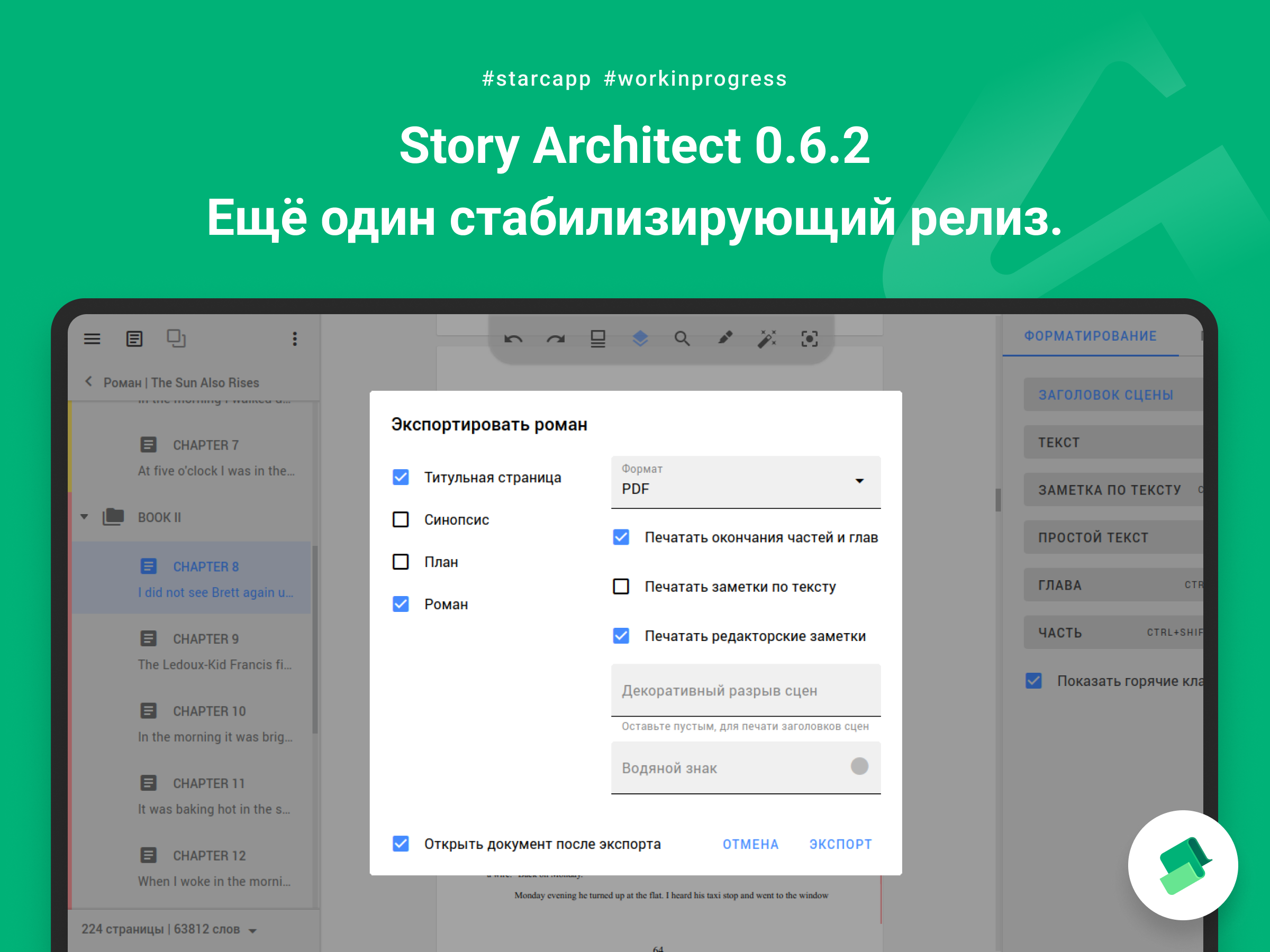
Task: Toggle the blue layers icon in toolbar
Action: coord(640,338)
